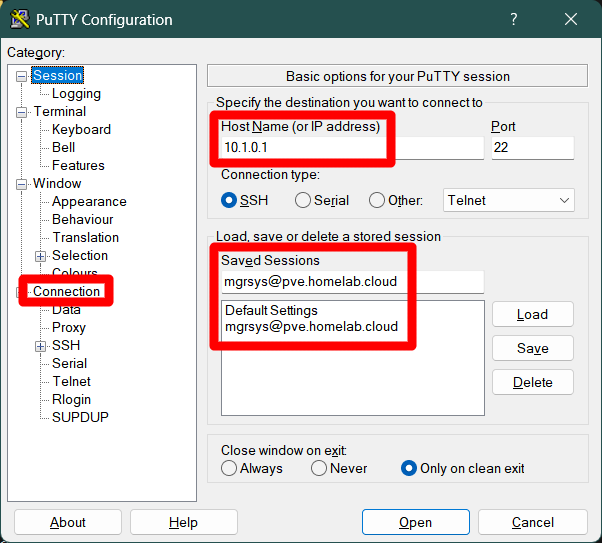The height and width of the screenshot is (543, 602).
Task: Open the Serial category in tree
Action: 69,364
